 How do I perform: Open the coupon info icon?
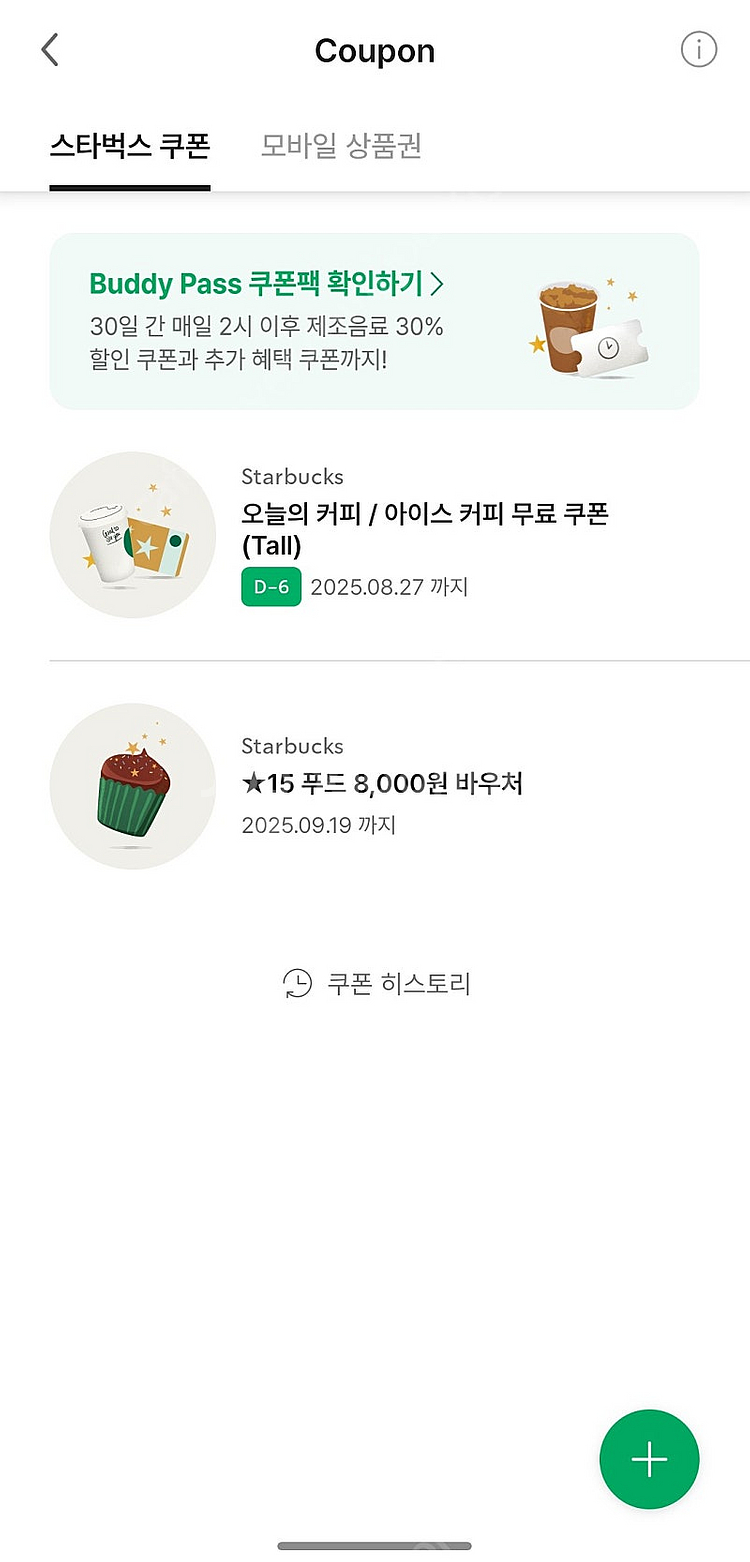699,49
